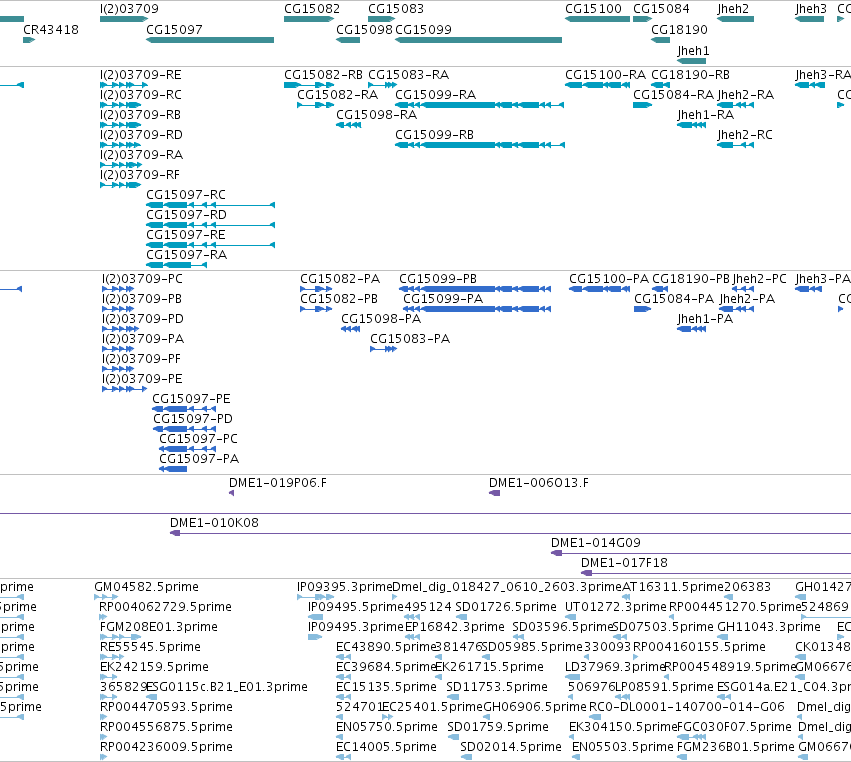Click EST label SD11753.5prime
The width and height of the screenshot is (851, 762).
pyautogui.click(x=497, y=687)
